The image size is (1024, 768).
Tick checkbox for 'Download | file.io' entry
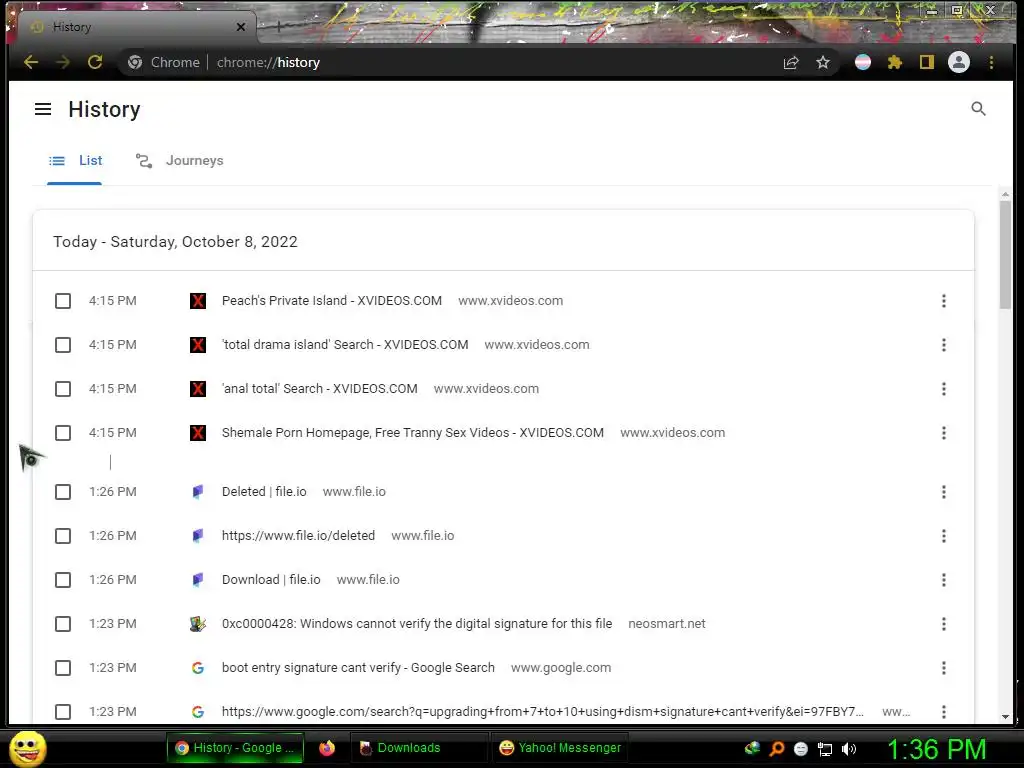coord(63,580)
